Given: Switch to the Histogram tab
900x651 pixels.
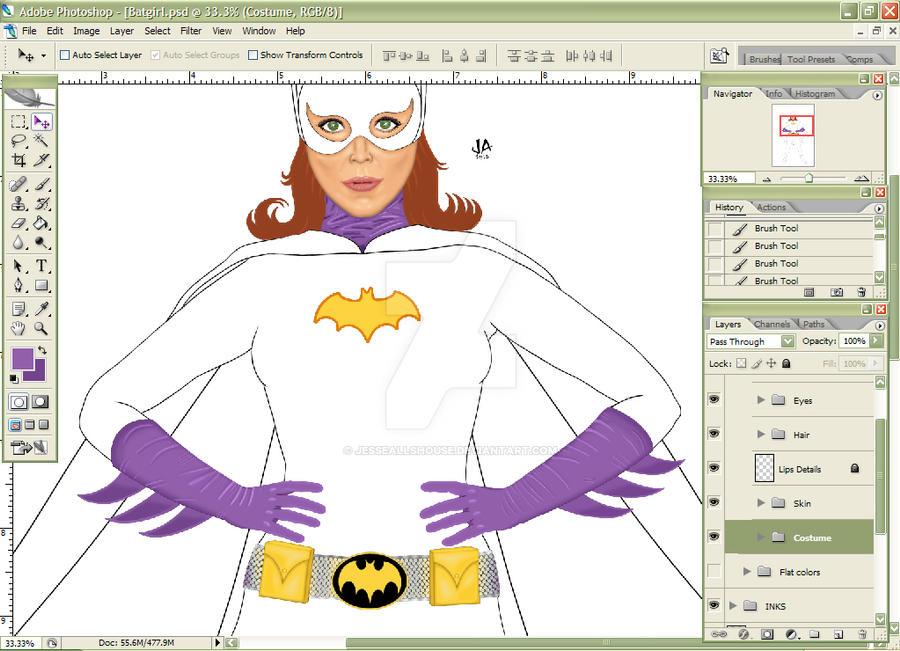Looking at the screenshot, I should [x=815, y=94].
